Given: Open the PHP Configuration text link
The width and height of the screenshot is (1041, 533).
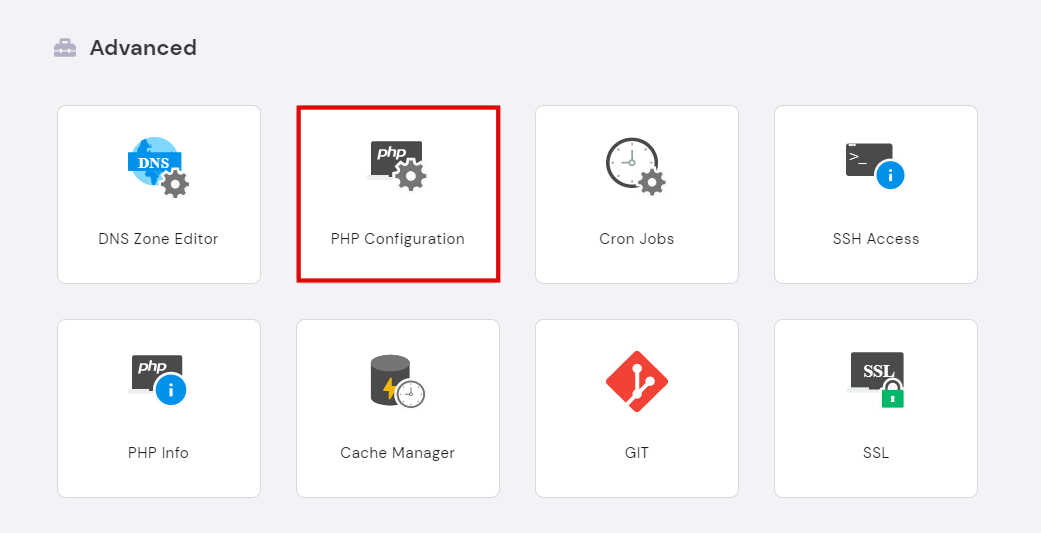Looking at the screenshot, I should 398,239.
